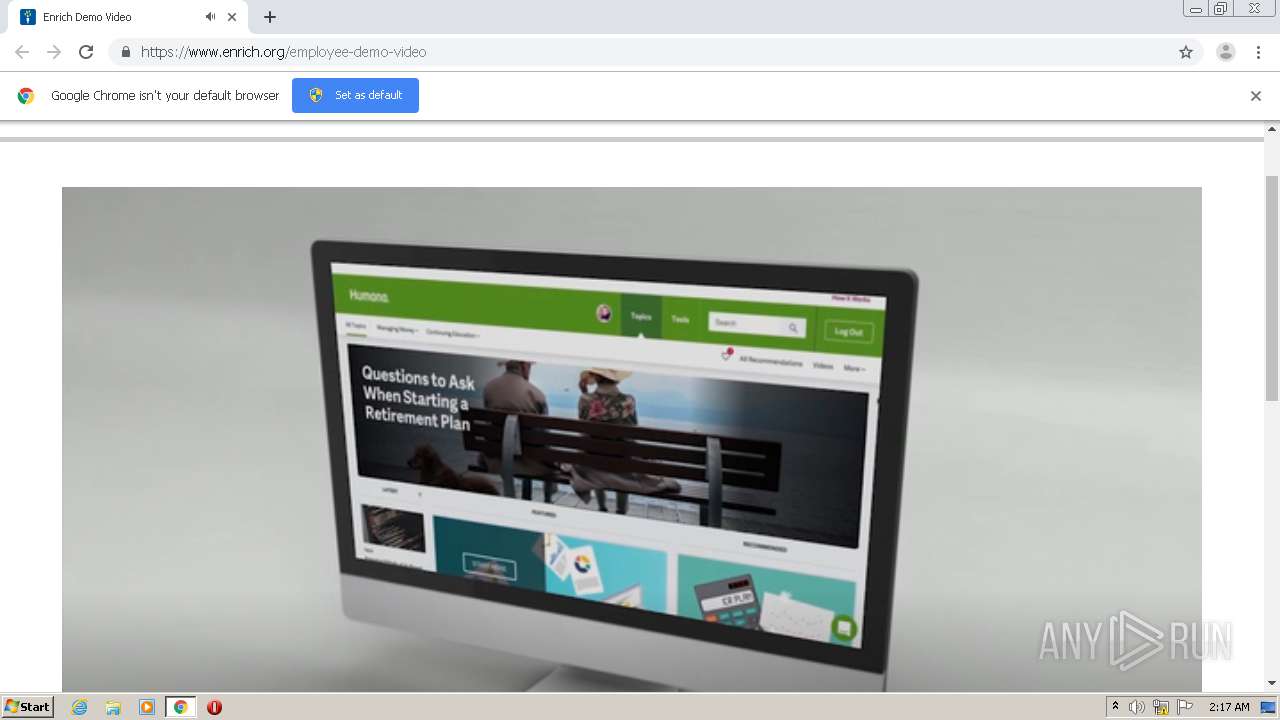Image resolution: width=1280 pixels, height=720 pixels.
Task: Close the Enrich Demo Video tab
Action: point(232,17)
